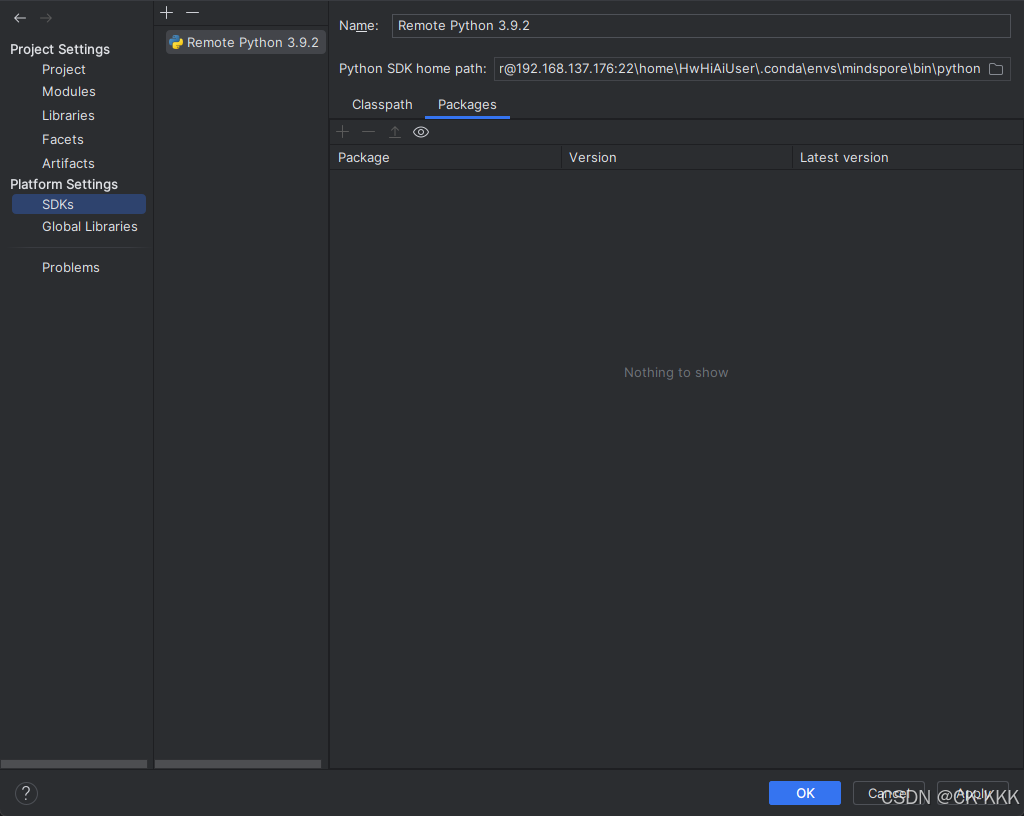This screenshot has height=816, width=1024.
Task: Open the help question mark button
Action: pos(26,794)
